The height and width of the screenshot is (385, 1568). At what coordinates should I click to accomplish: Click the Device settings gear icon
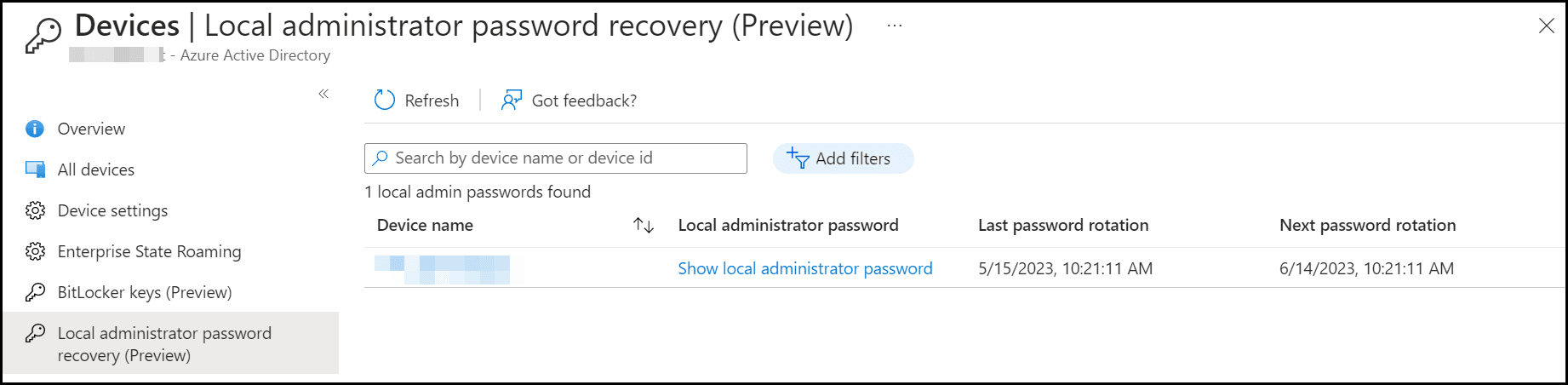[35, 210]
